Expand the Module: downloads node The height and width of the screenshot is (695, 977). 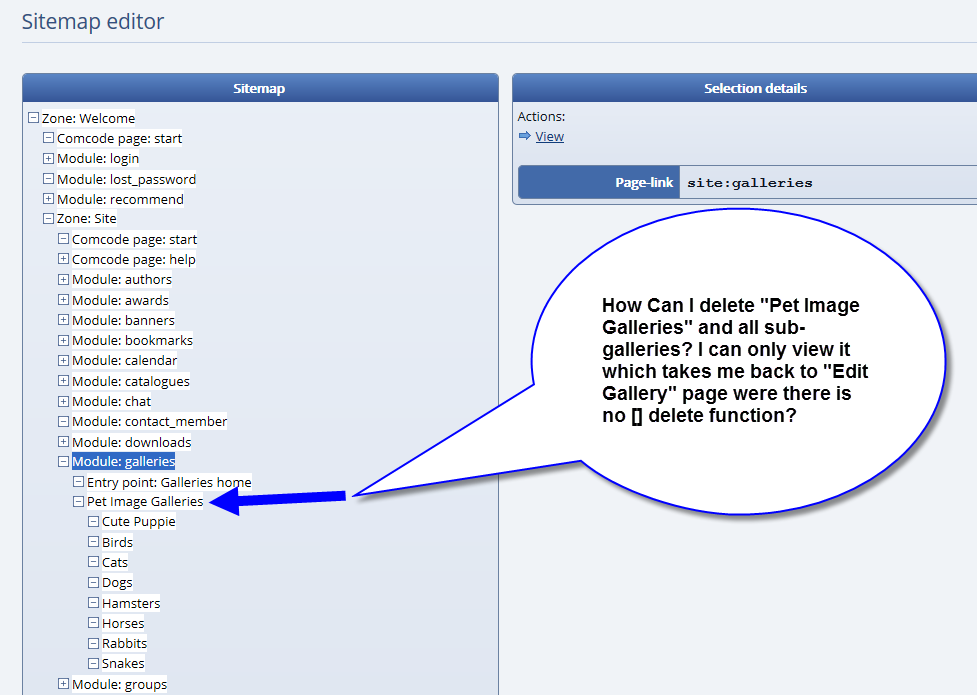[64, 442]
